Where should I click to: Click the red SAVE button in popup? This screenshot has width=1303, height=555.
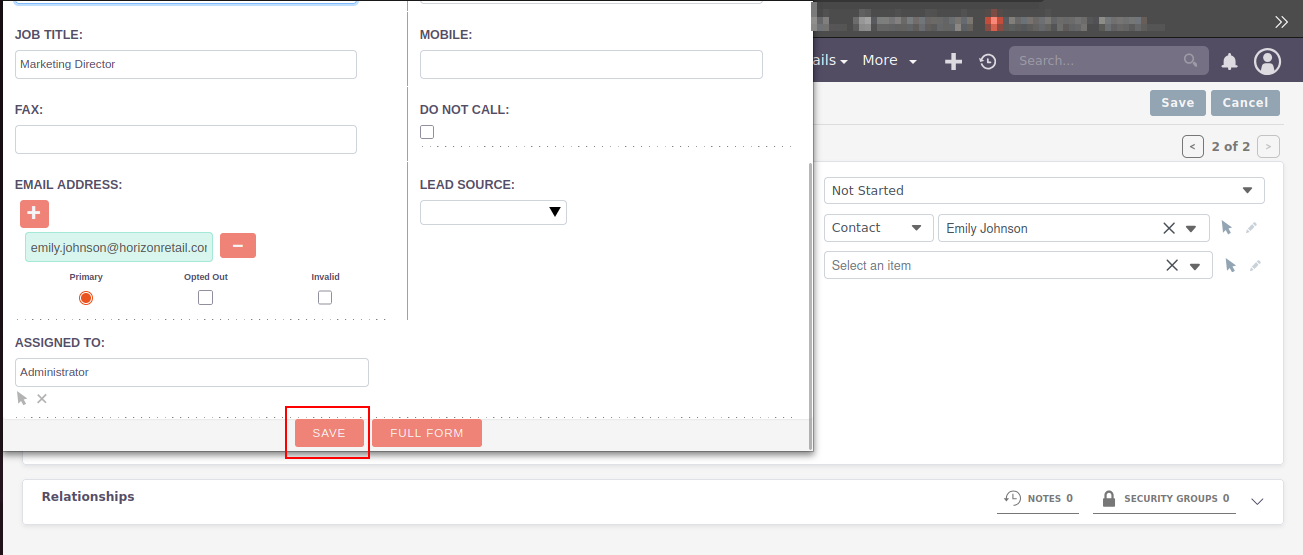pos(329,433)
